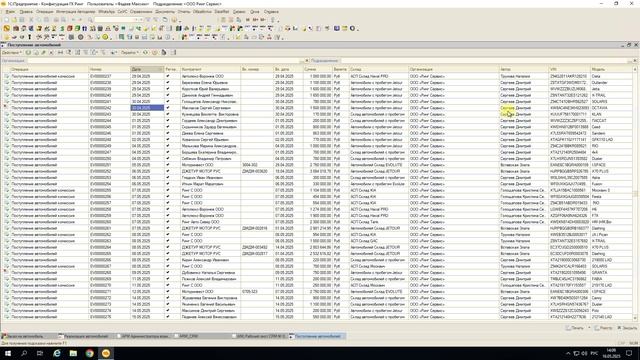640x360 pixels.
Task: Click the yellow round icon in third toolbar row
Action: (105, 37)
